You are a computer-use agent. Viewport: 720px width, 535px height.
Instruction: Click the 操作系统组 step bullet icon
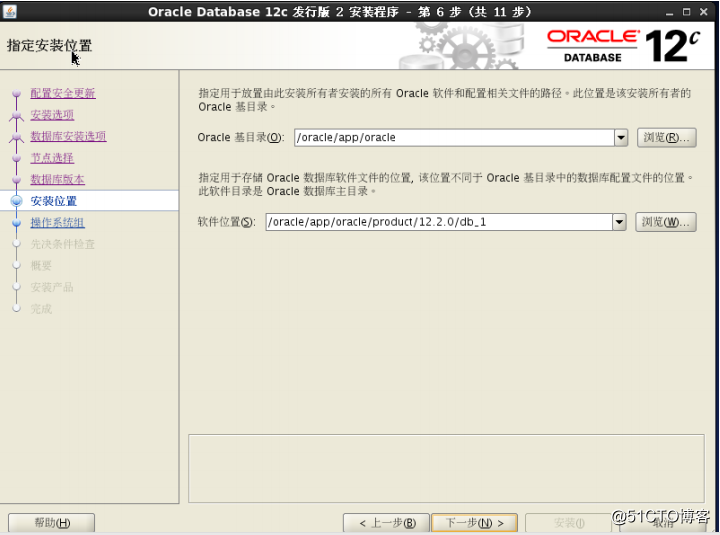[17, 223]
